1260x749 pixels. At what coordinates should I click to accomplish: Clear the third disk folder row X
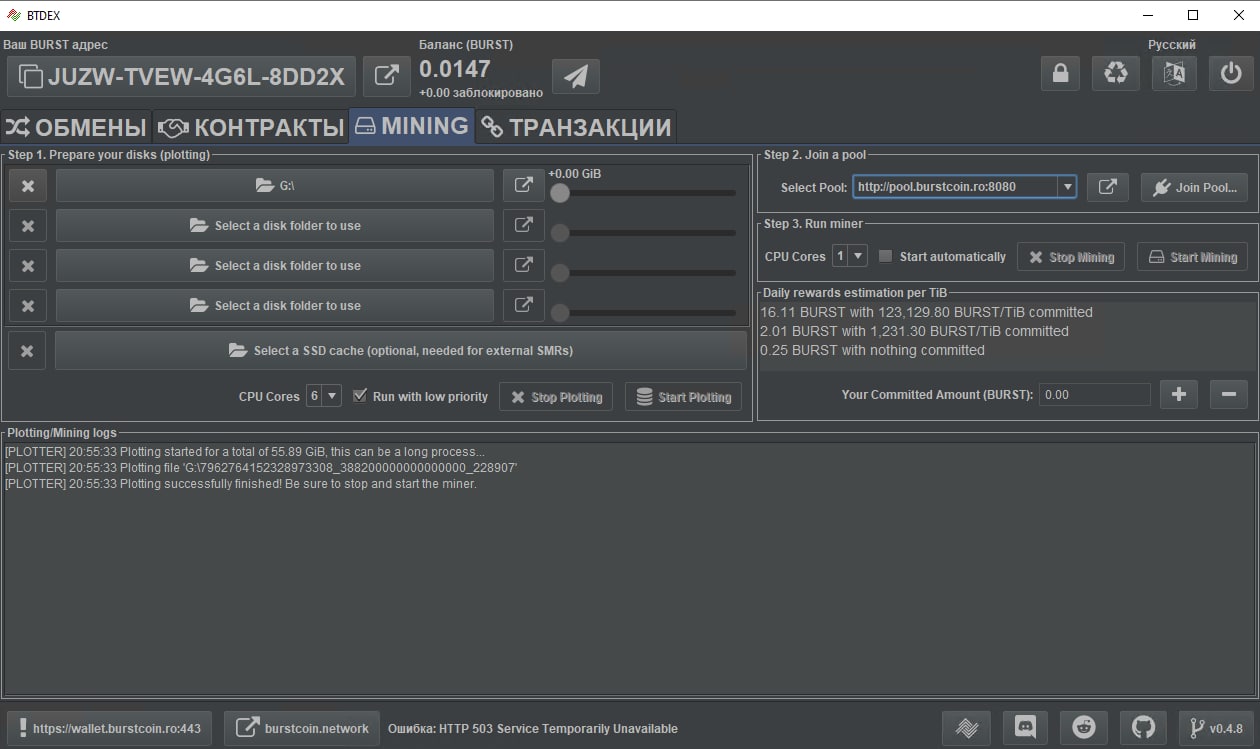tap(28, 266)
